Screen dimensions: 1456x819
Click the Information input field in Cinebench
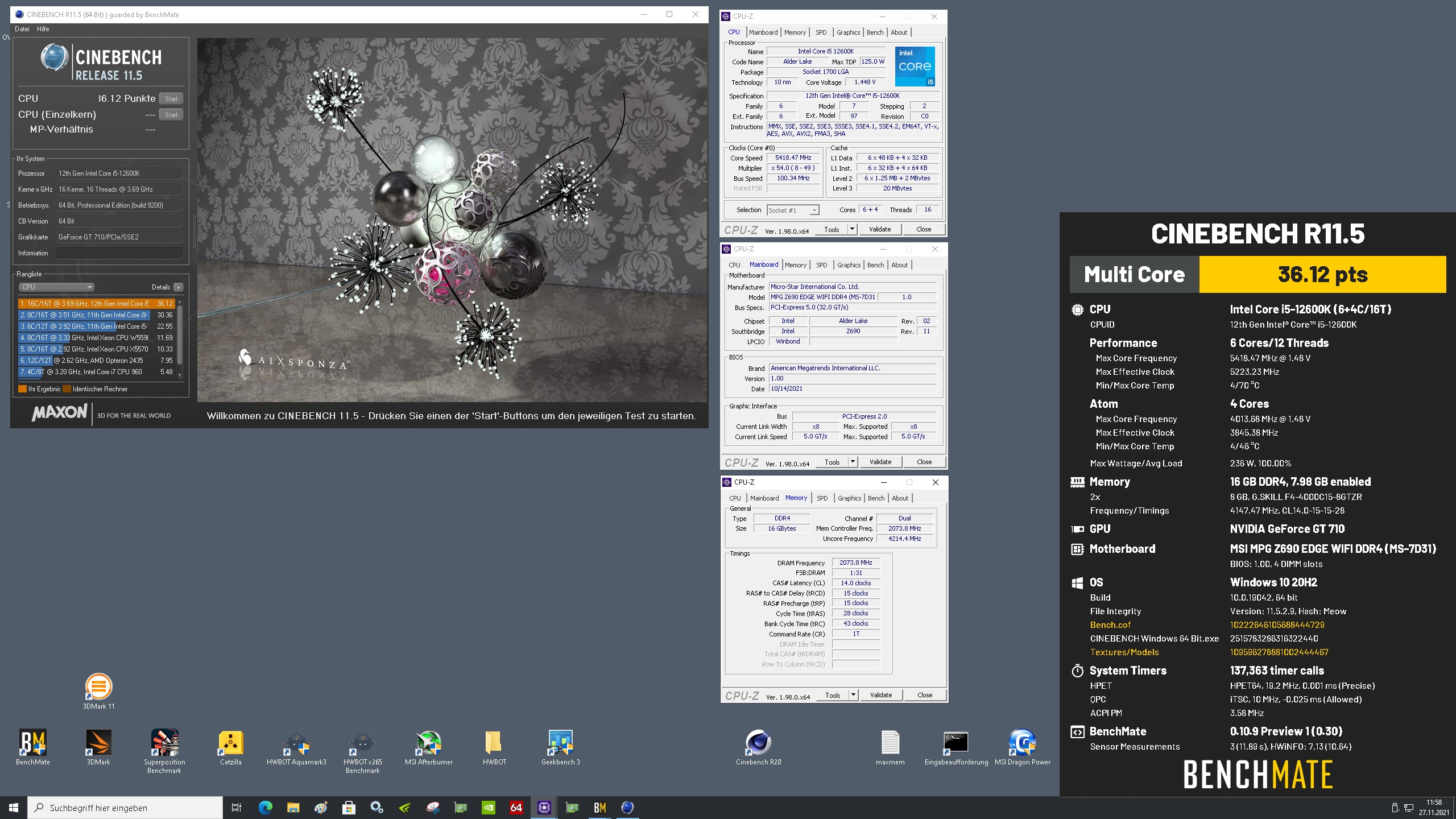119,253
